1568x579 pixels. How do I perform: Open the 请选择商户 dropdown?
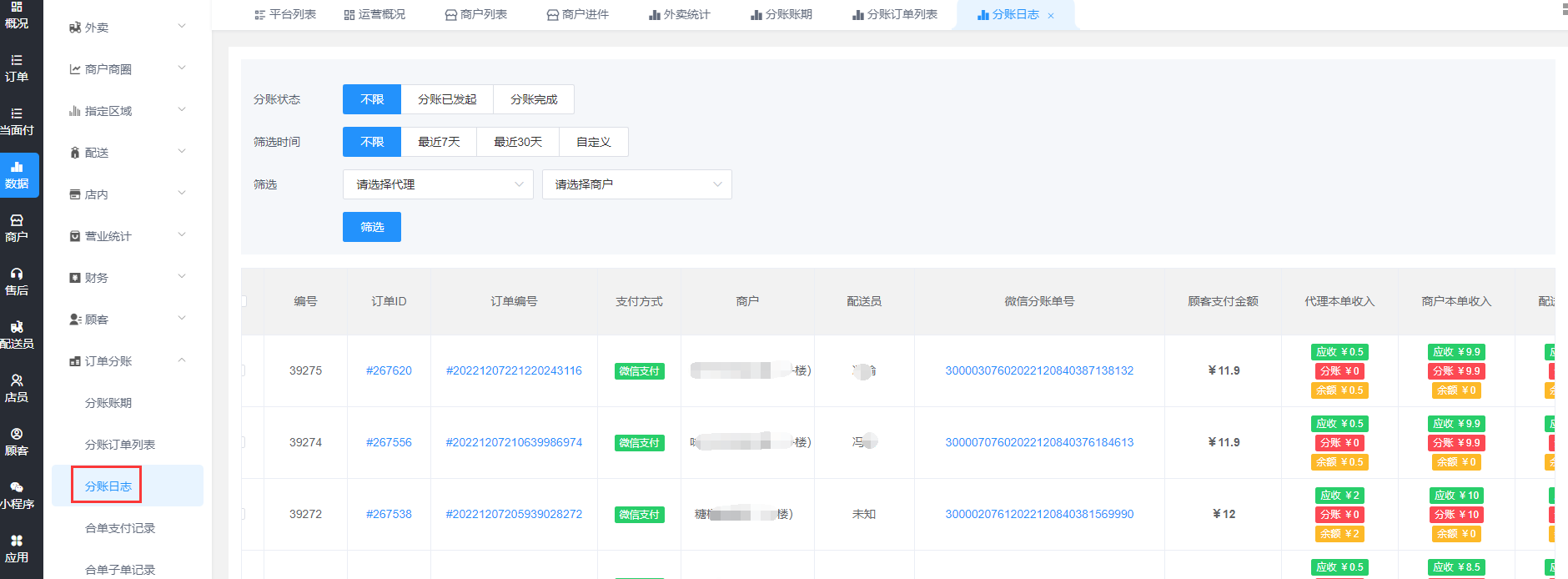637,184
